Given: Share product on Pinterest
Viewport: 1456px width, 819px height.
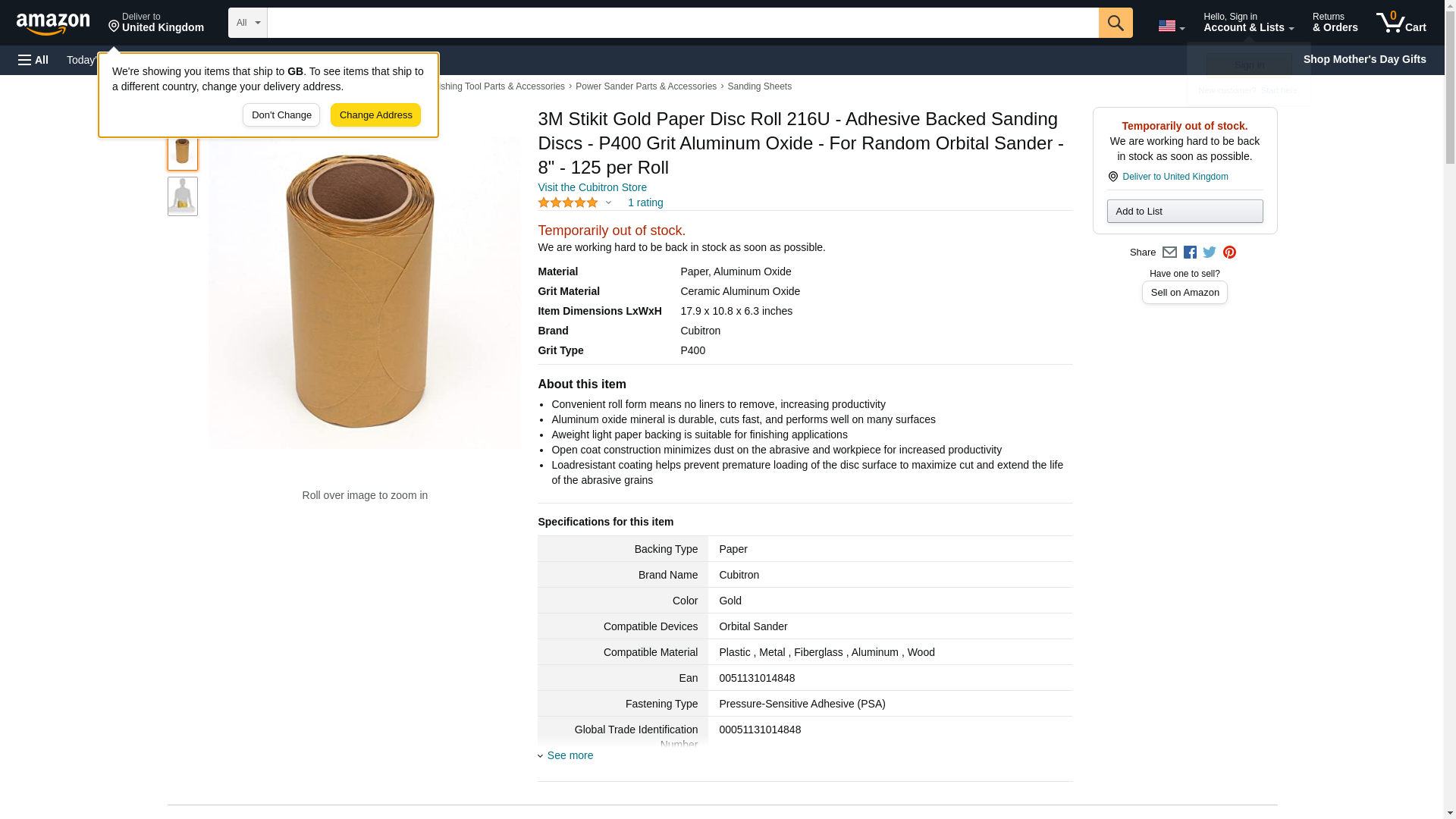Looking at the screenshot, I should coord(1229,253).
